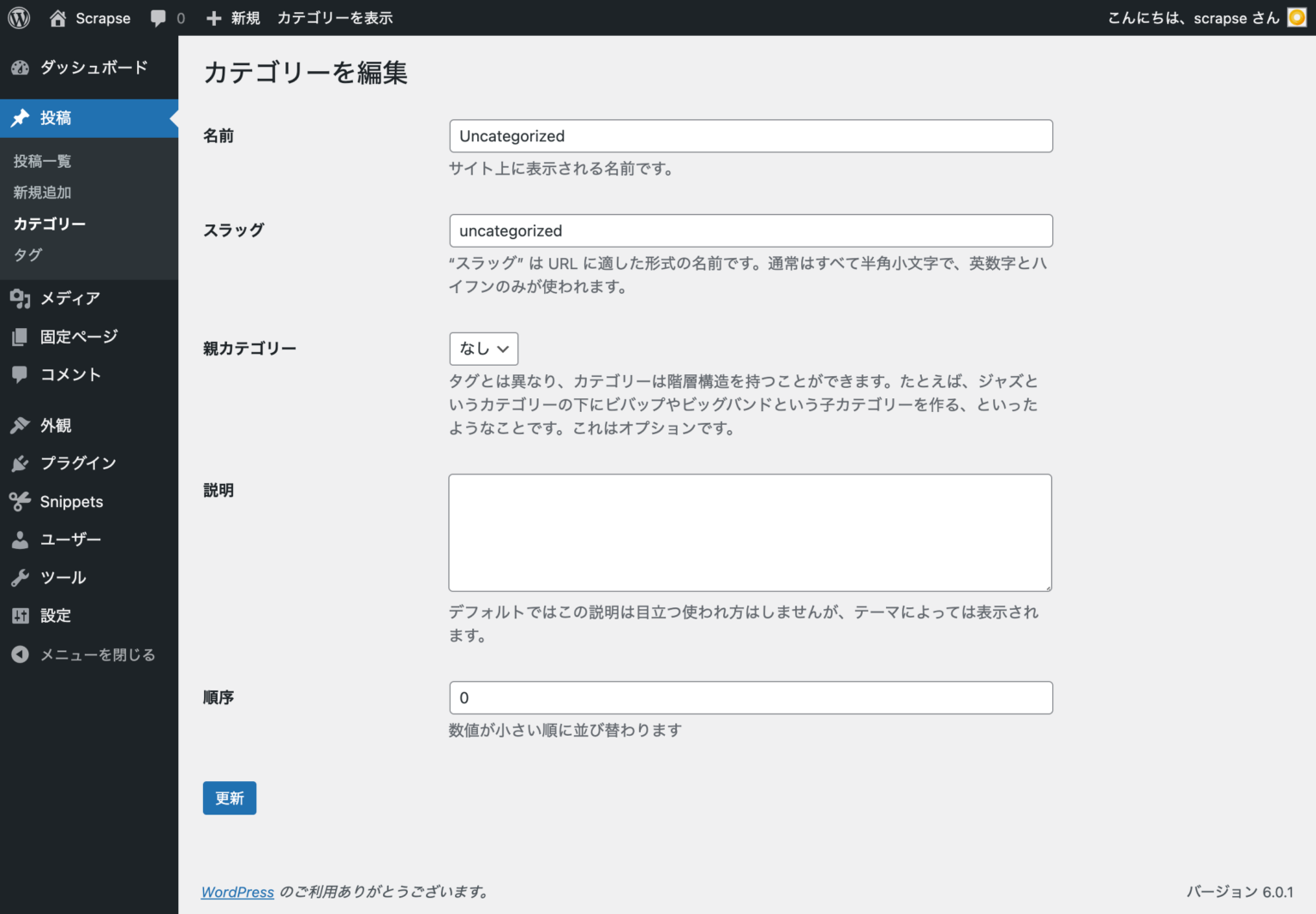This screenshot has width=1316, height=914.
Task: Select the 外観 appearance icon
Action: click(20, 425)
